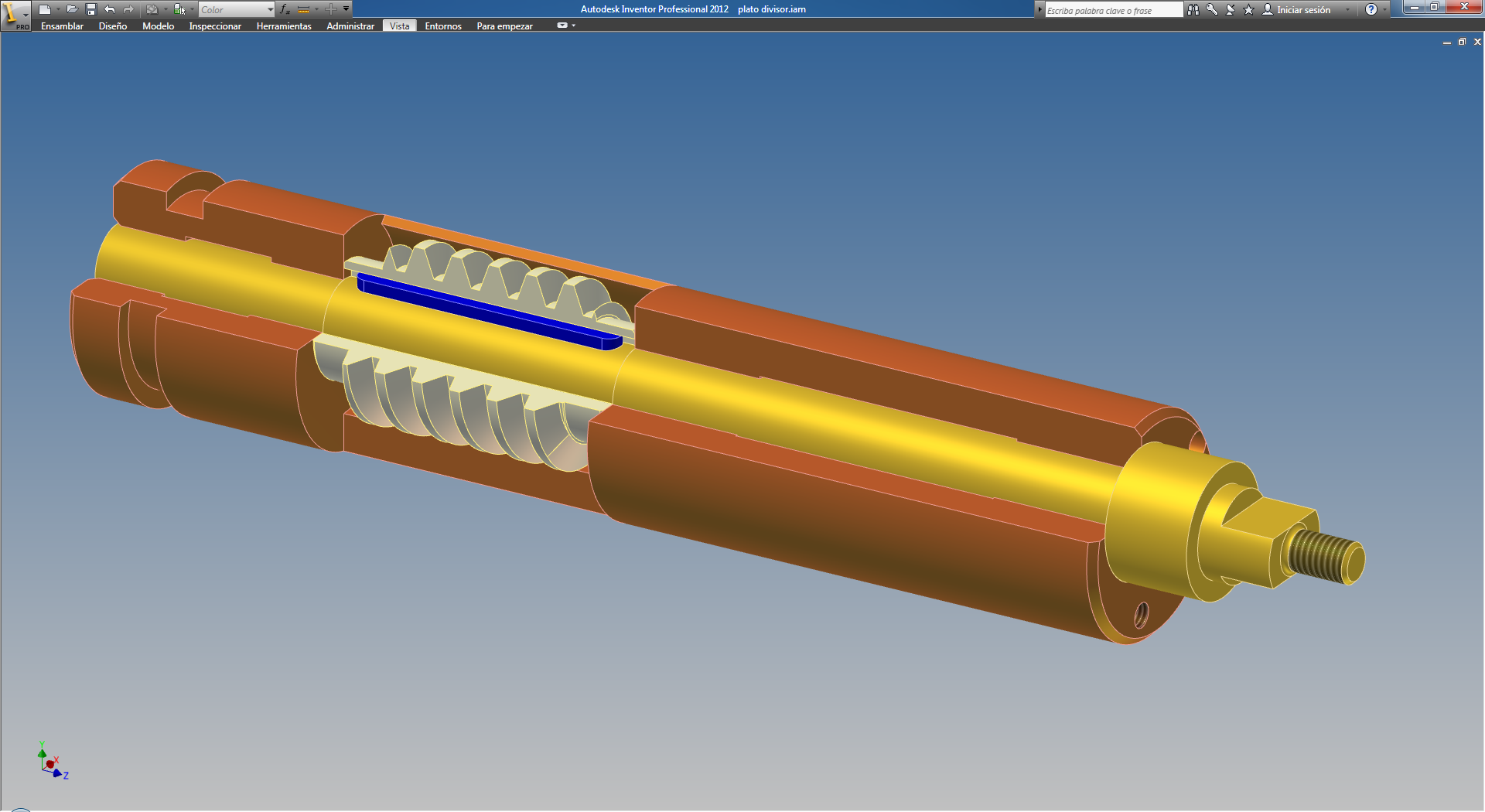Screen dimensions: 1485x812
Task: Expand the selection priority dropdown arrow
Action: click(x=192, y=9)
